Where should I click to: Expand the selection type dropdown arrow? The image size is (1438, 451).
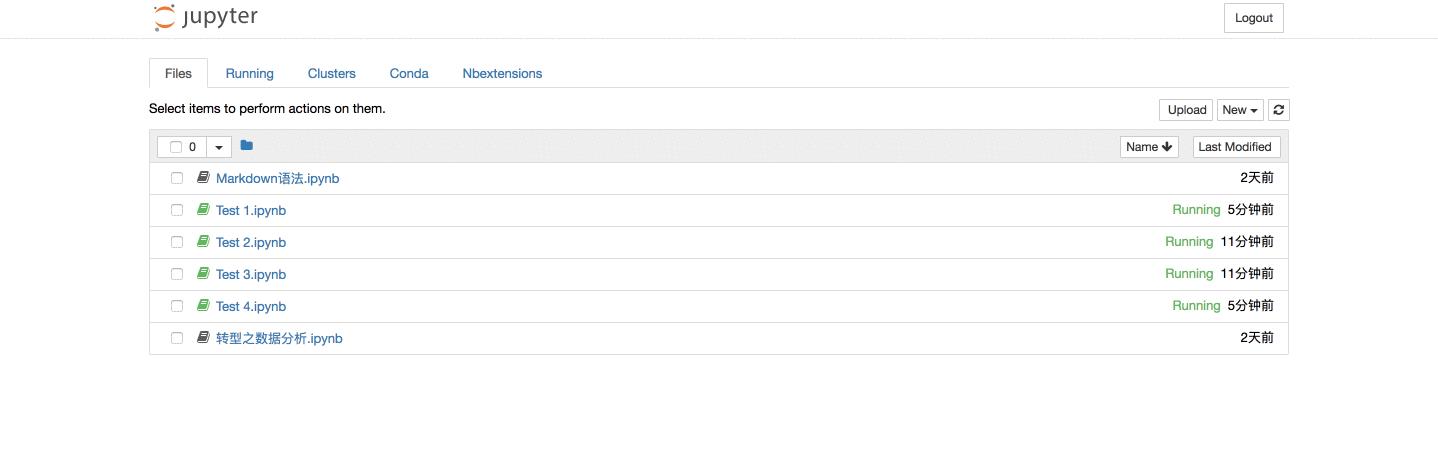(x=219, y=147)
